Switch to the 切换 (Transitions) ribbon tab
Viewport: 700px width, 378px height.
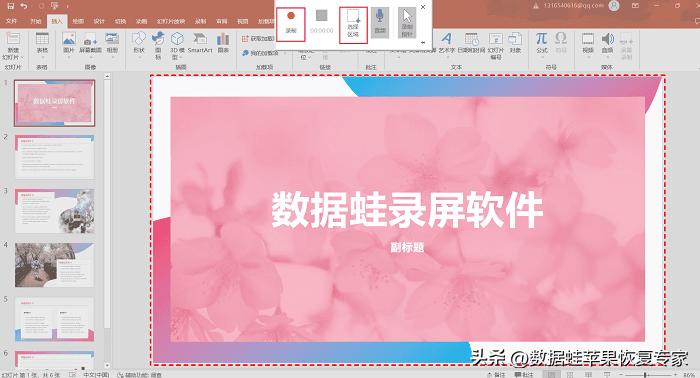click(x=121, y=21)
